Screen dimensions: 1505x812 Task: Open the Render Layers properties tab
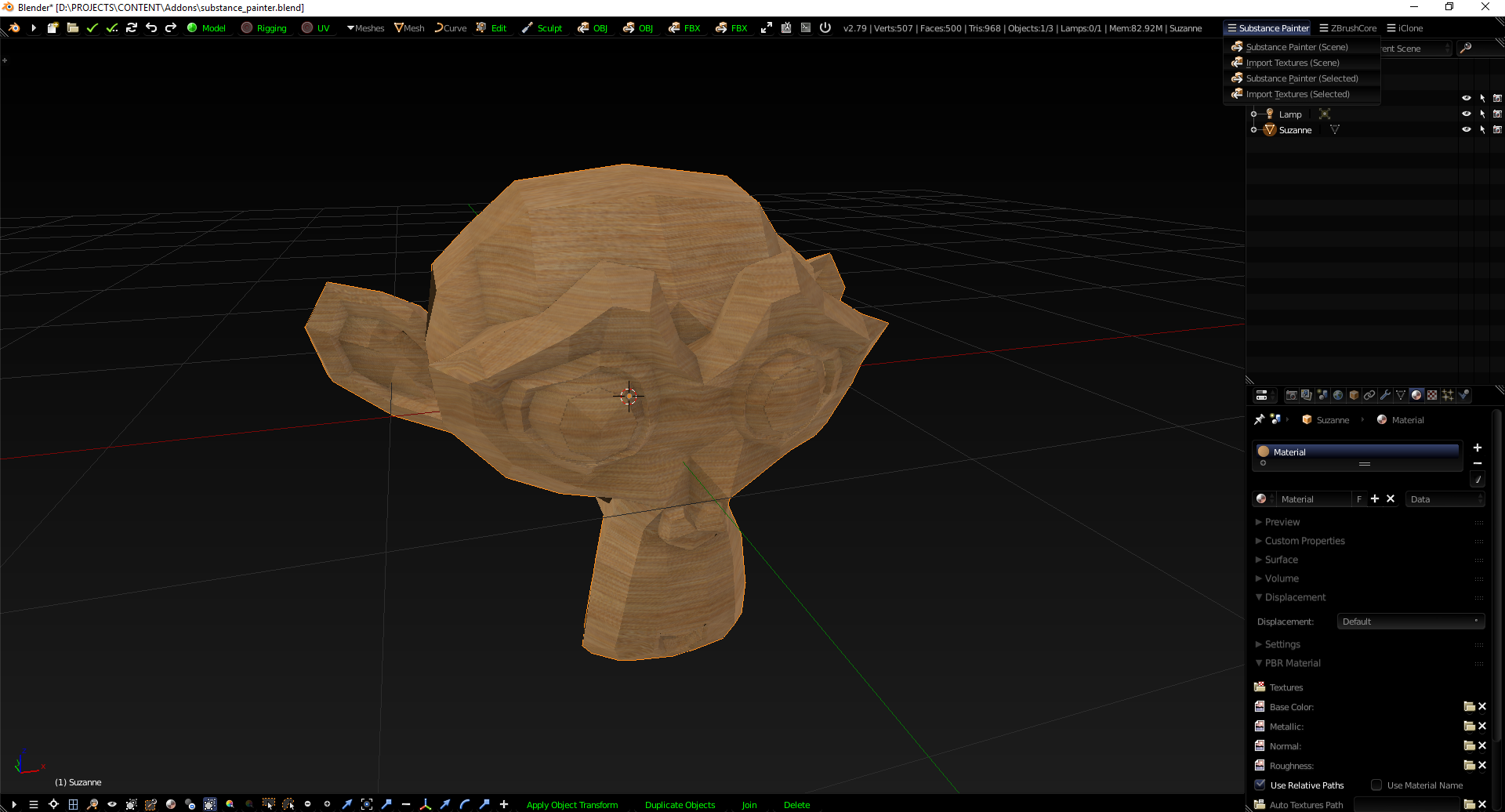click(1307, 395)
